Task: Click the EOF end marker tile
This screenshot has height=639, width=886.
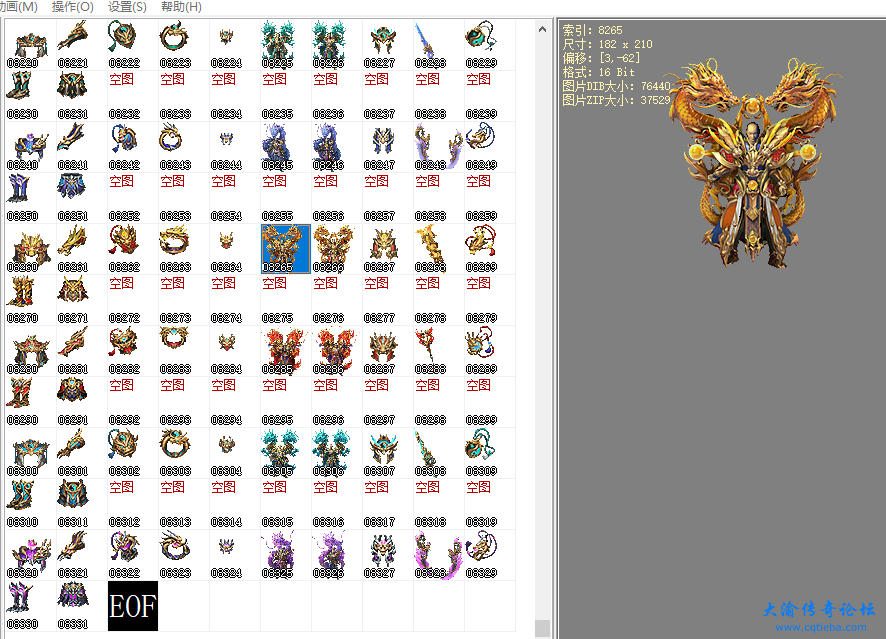Action: 133,606
